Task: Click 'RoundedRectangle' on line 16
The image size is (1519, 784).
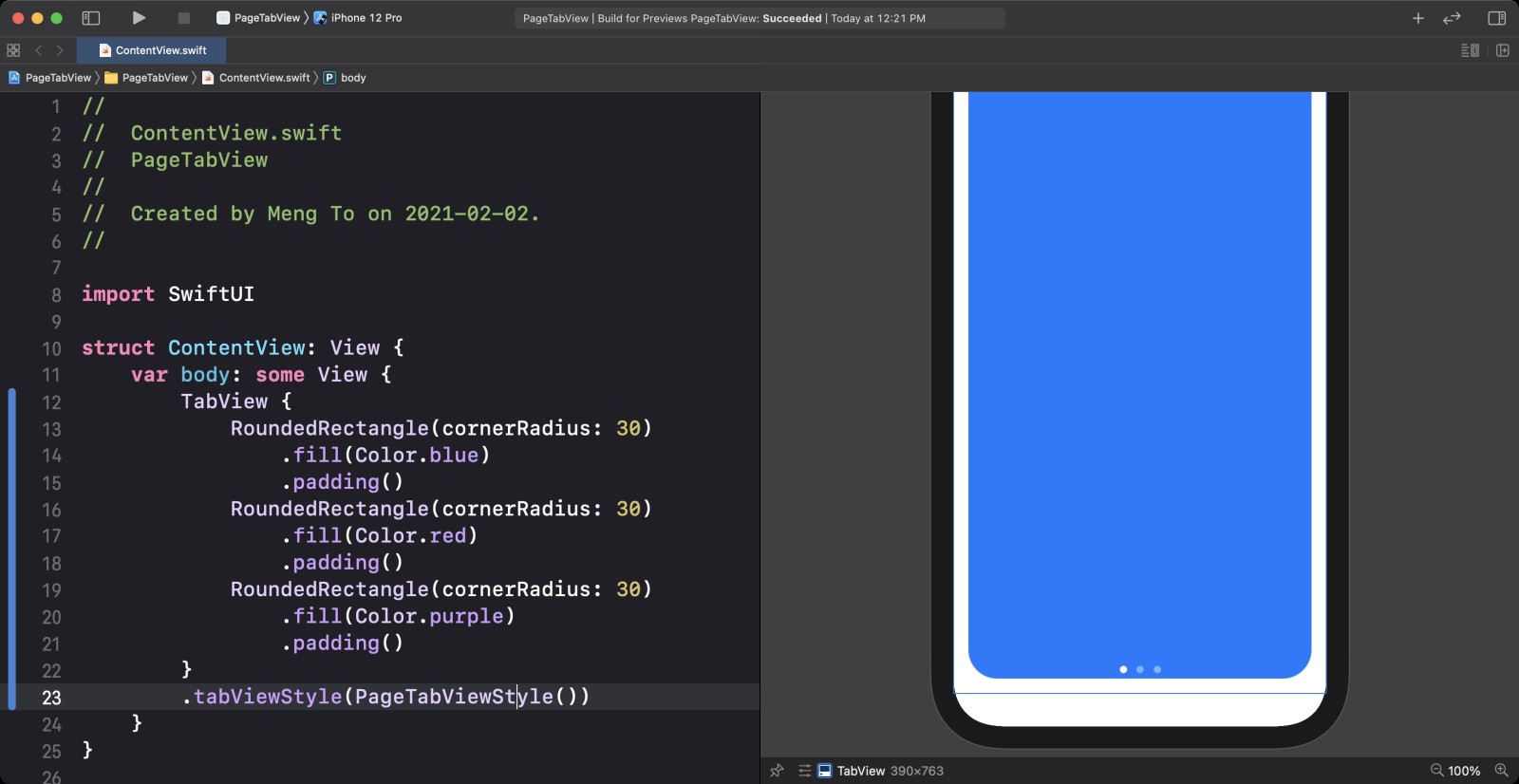Action: pyautogui.click(x=329, y=509)
